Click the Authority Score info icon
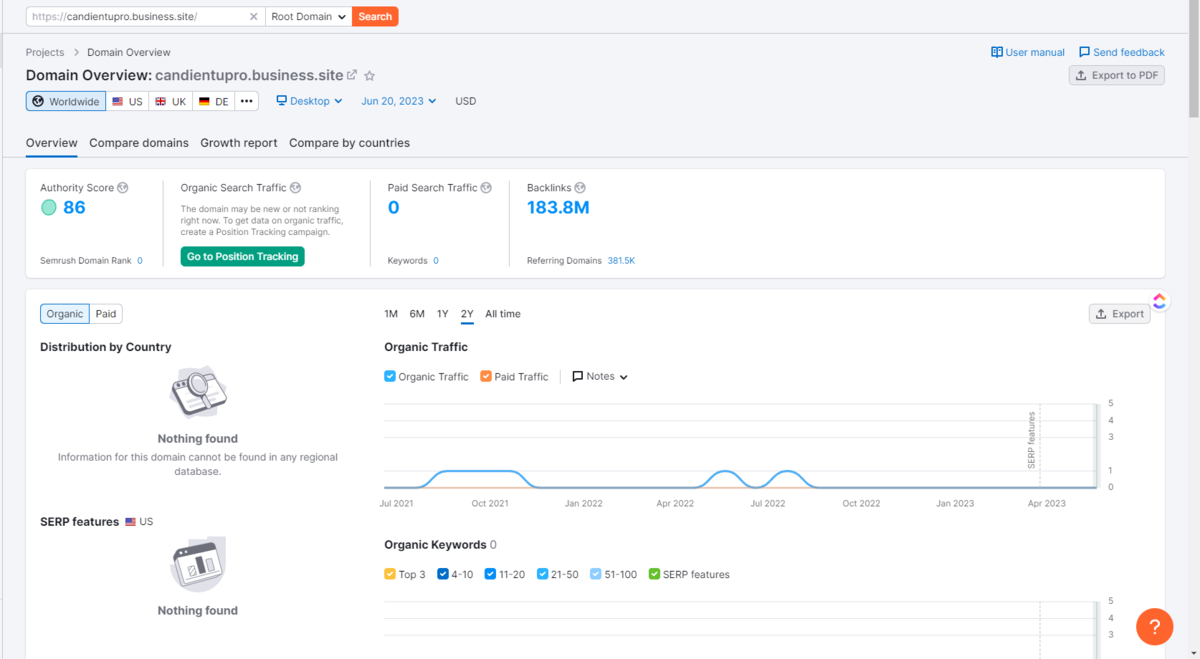Image resolution: width=1200 pixels, height=659 pixels. [123, 188]
